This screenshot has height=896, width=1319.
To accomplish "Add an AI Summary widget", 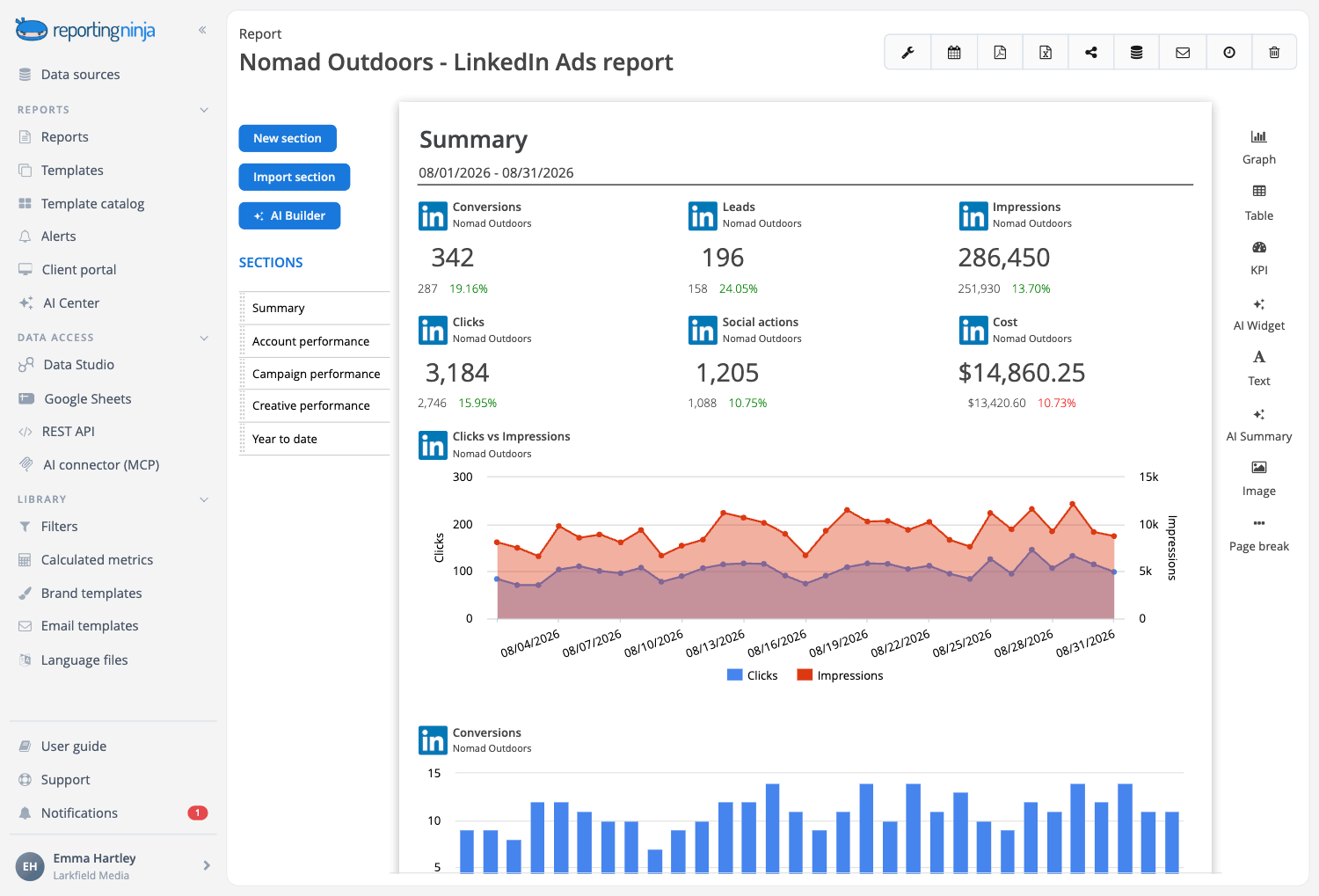I will click(1259, 425).
